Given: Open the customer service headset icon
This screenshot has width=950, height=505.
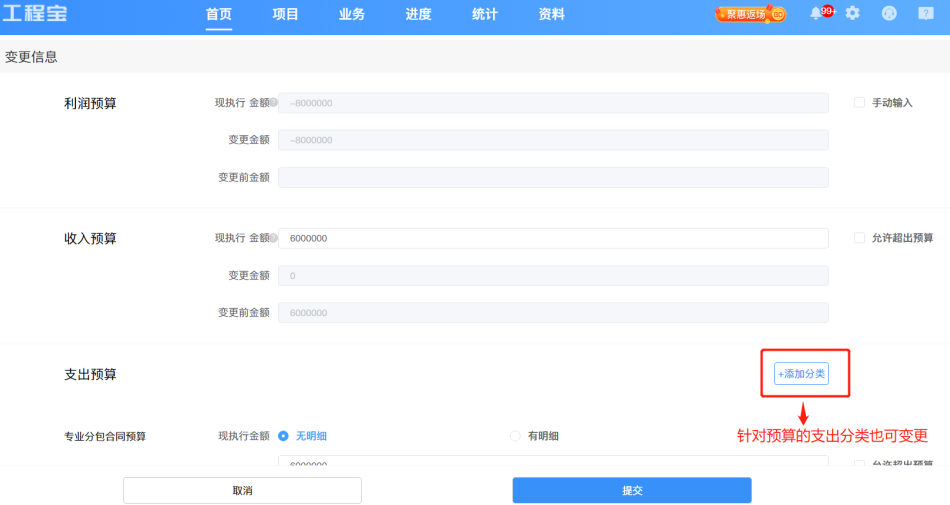Looking at the screenshot, I should (889, 13).
